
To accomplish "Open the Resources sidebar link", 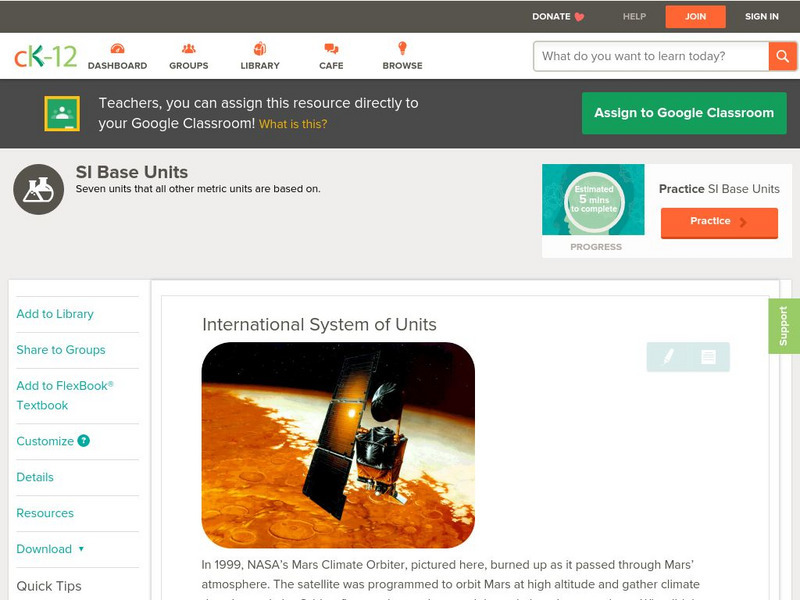I will [45, 513].
